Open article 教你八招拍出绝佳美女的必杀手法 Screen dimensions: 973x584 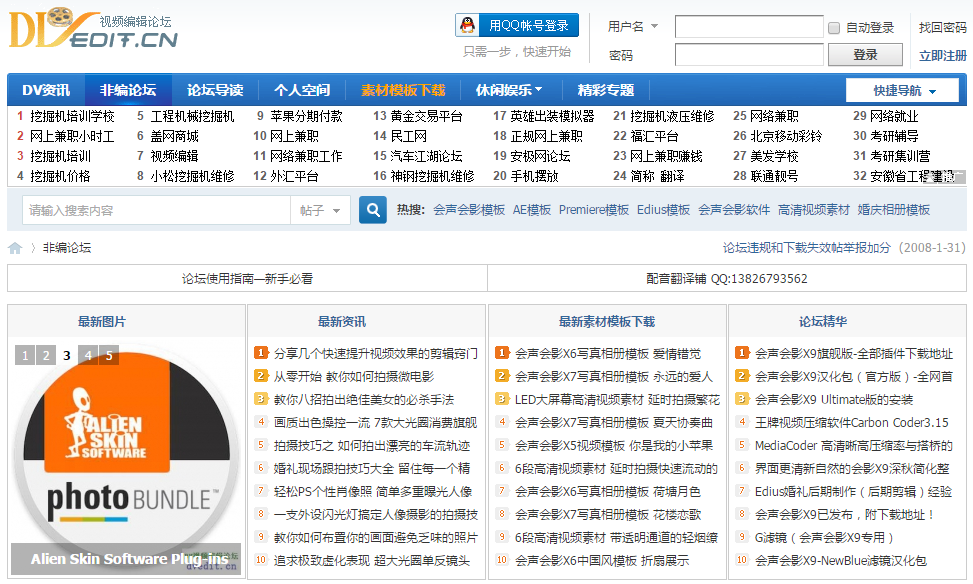364,400
